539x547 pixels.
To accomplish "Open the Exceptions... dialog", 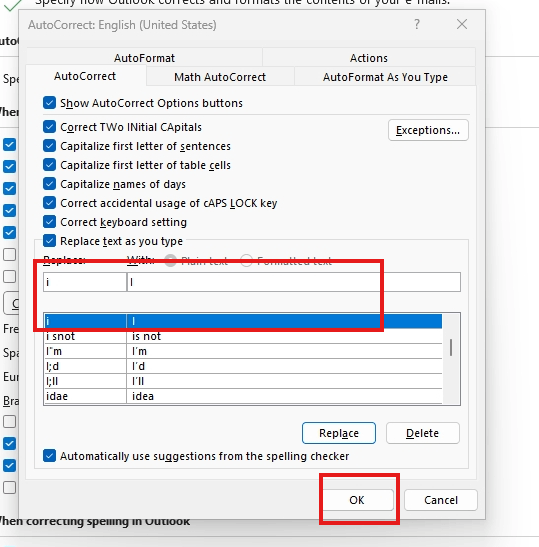I will point(428,130).
